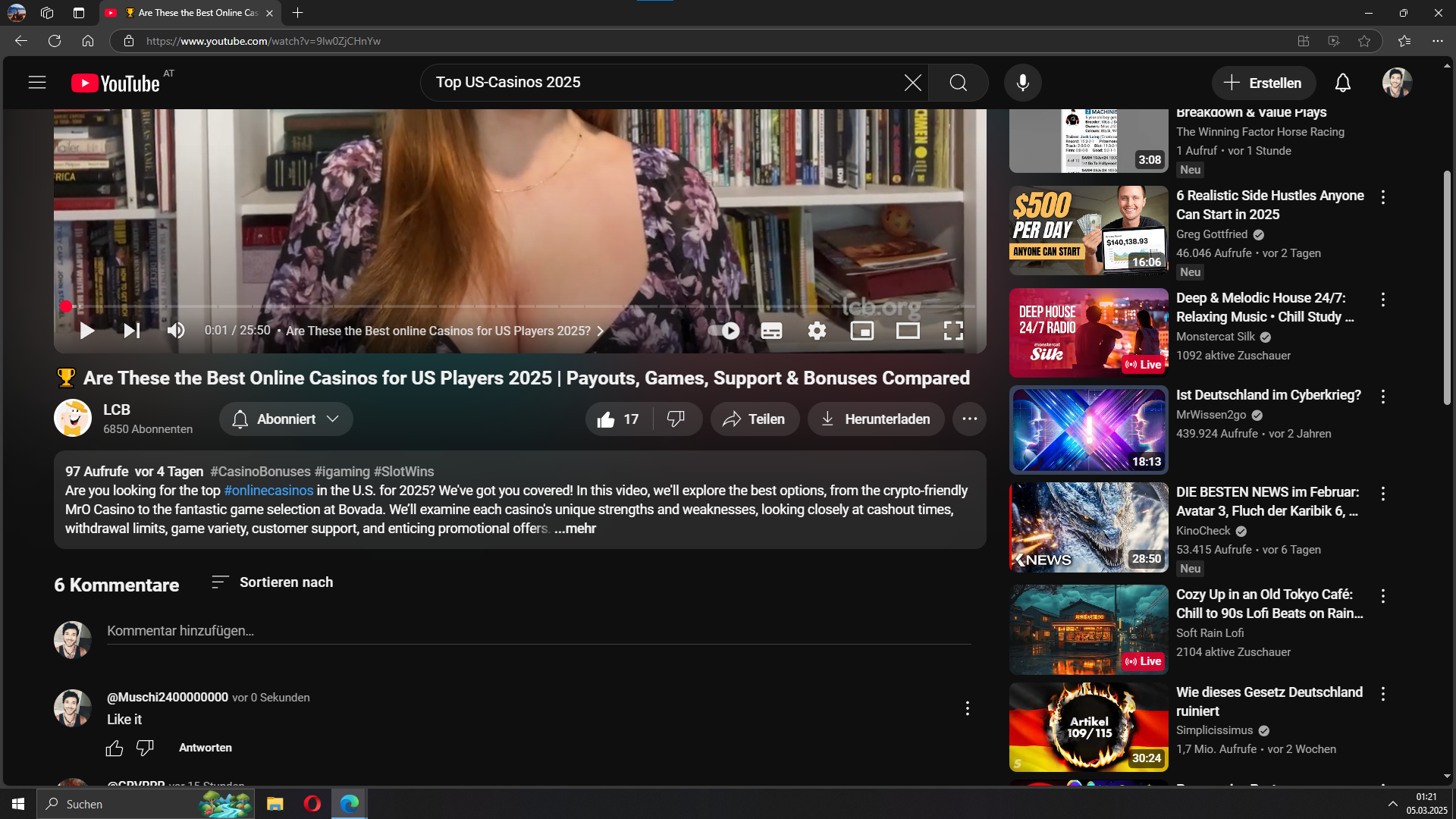Open the #CasinoBonuses hashtag

coord(260,472)
